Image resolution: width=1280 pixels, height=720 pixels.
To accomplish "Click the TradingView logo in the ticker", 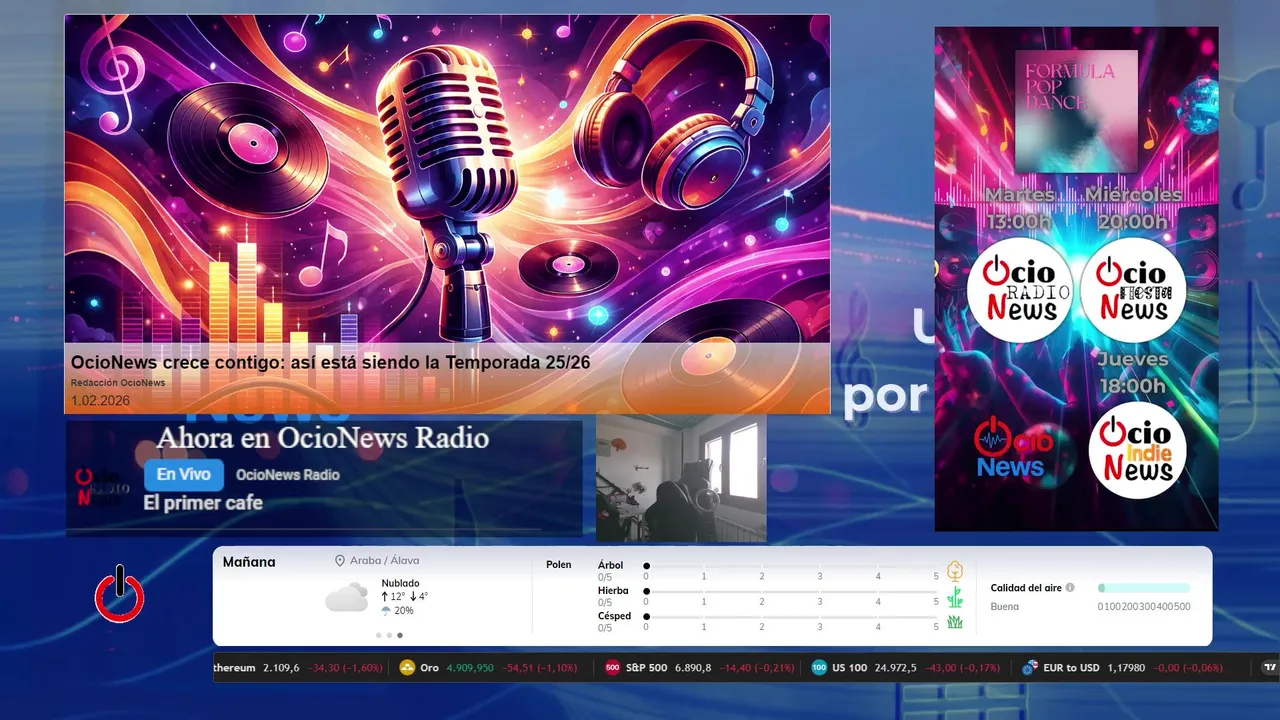I will (x=1270, y=668).
